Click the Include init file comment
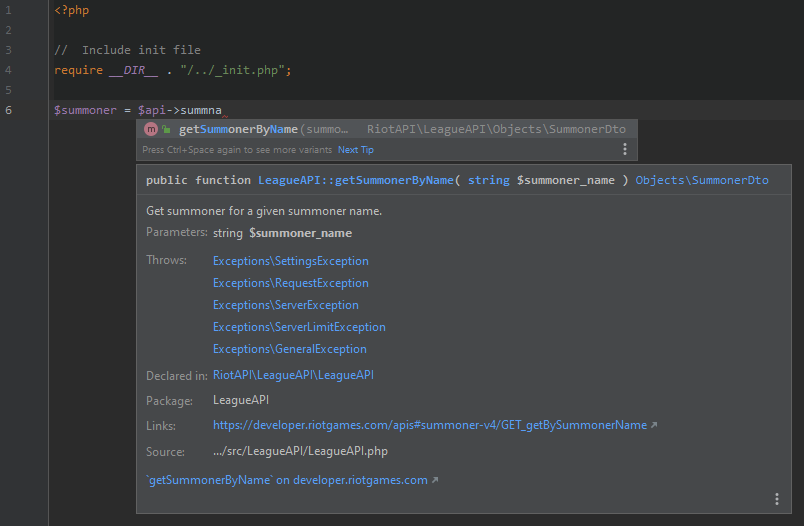Screen dimensions: 804x526 [x=128, y=50]
